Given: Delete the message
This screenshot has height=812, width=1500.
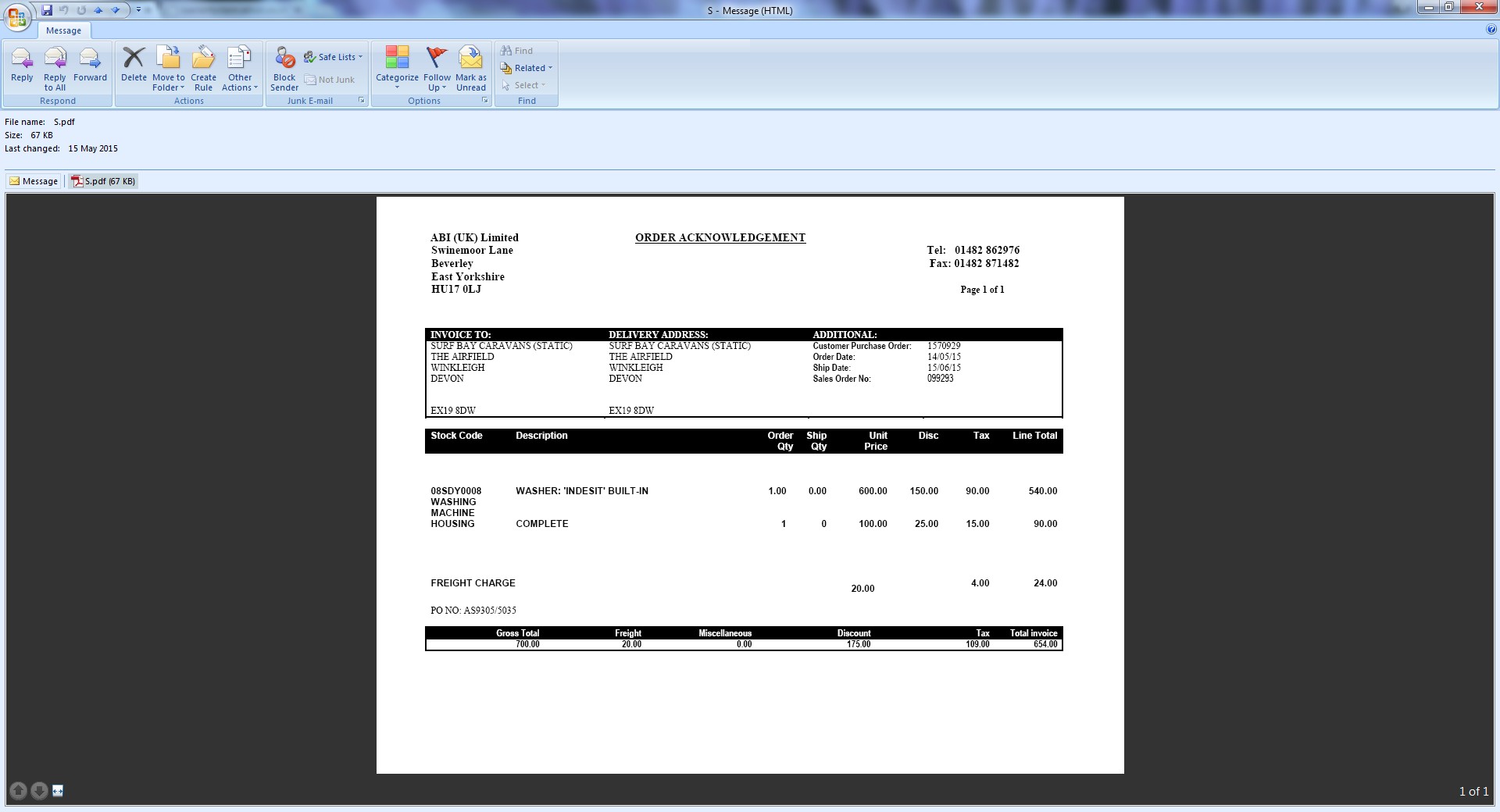Looking at the screenshot, I should (134, 65).
